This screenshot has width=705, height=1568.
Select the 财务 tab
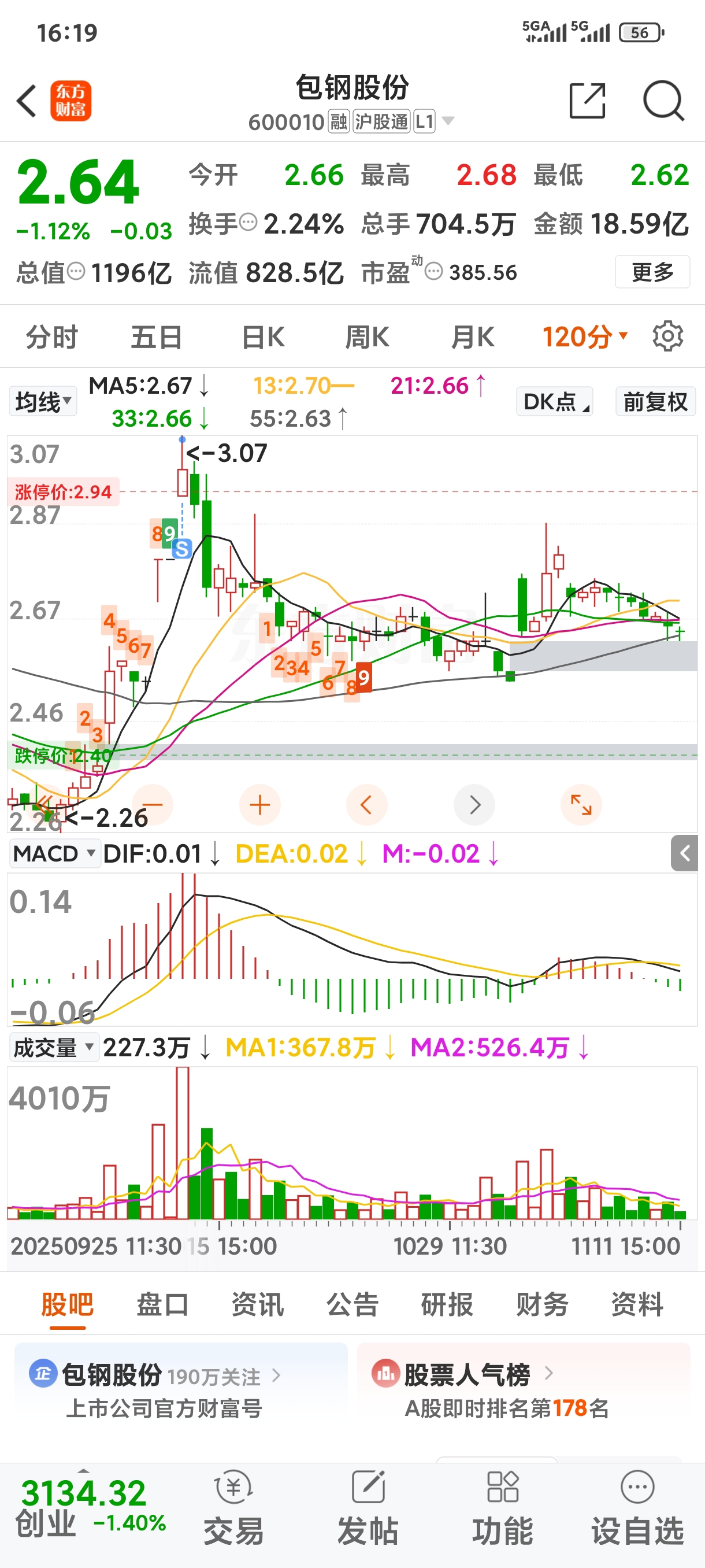tap(542, 1304)
